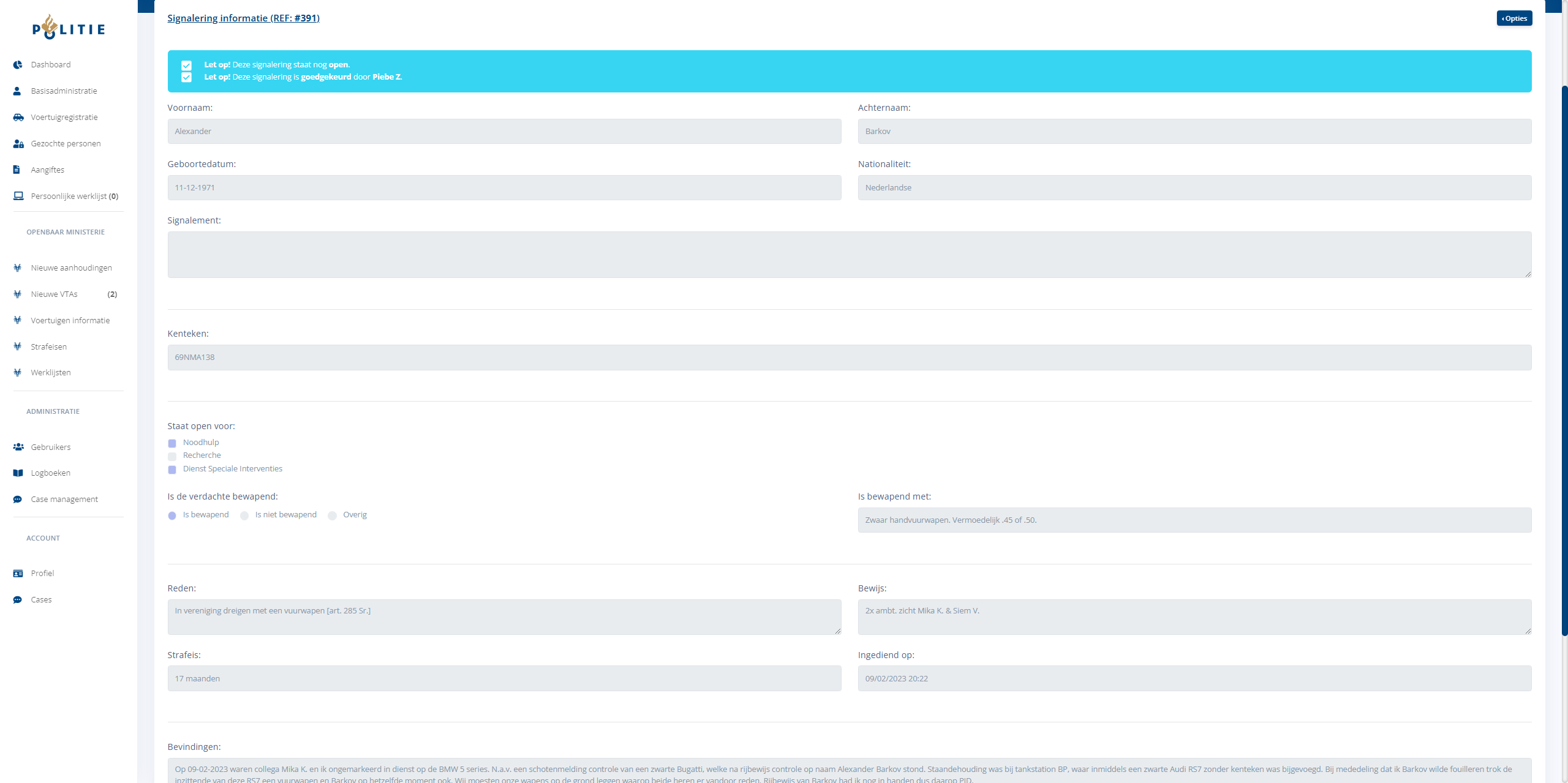Click the Kenteken input field
Image resolution: width=1568 pixels, height=783 pixels.
[849, 358]
